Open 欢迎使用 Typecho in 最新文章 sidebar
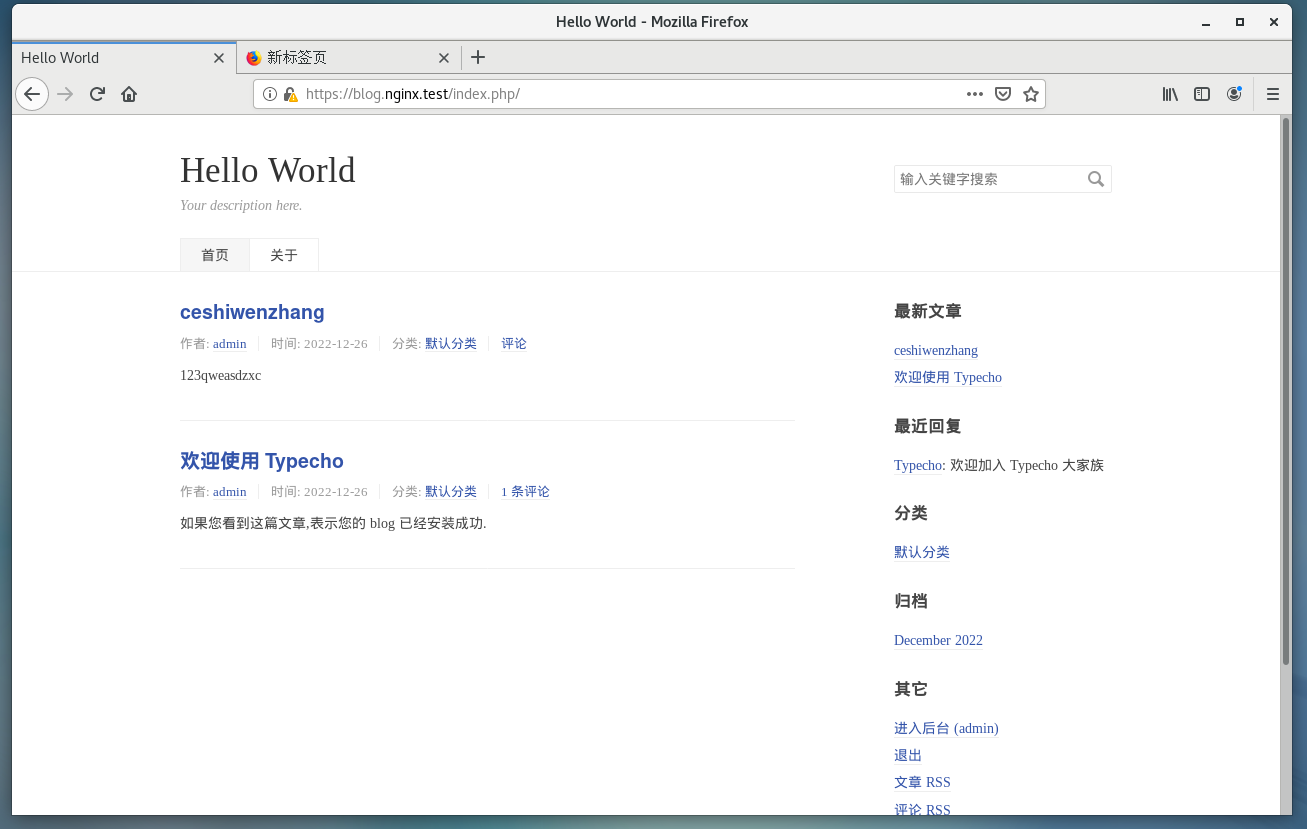This screenshot has height=829, width=1307. 948,378
